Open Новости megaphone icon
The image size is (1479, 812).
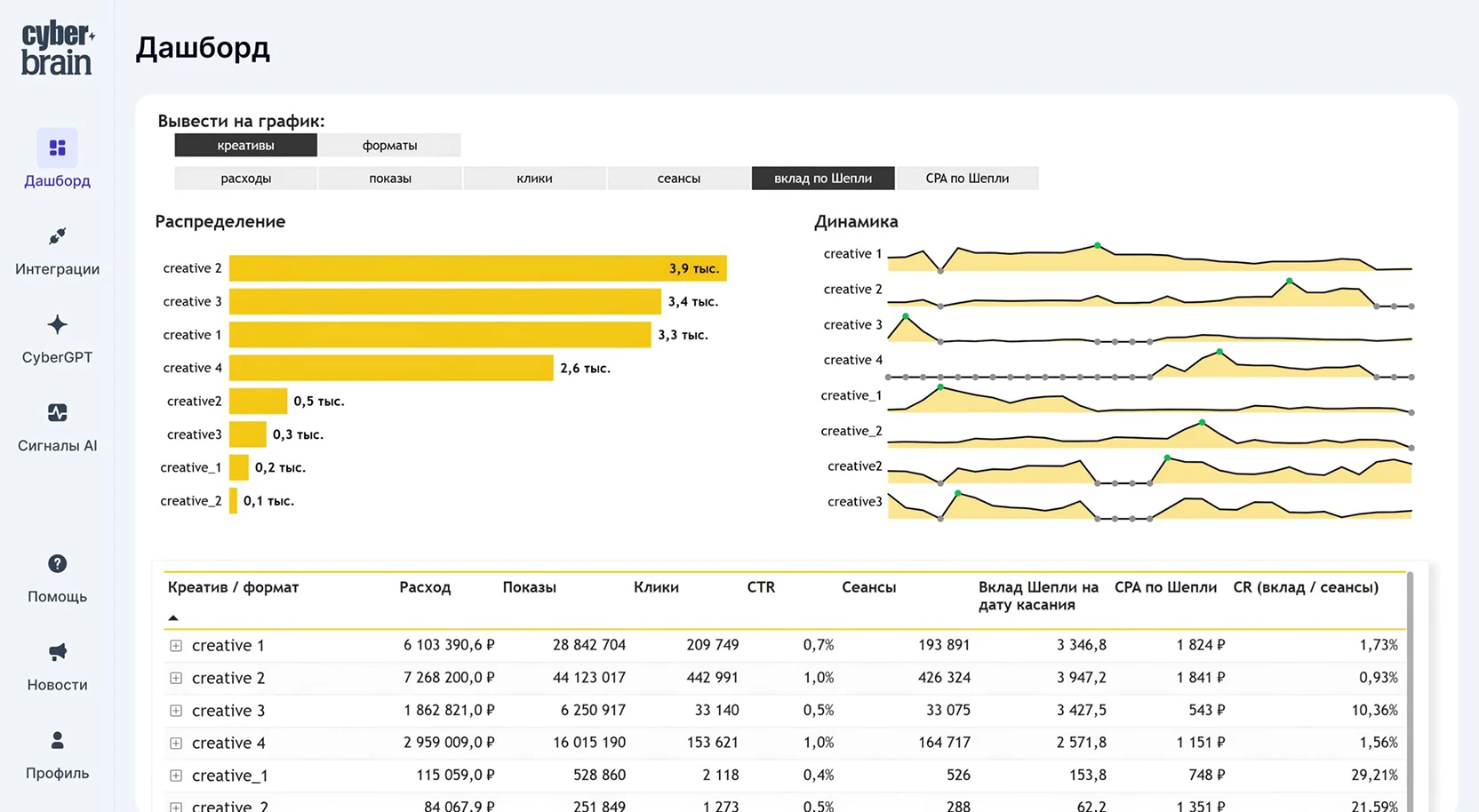[57, 652]
